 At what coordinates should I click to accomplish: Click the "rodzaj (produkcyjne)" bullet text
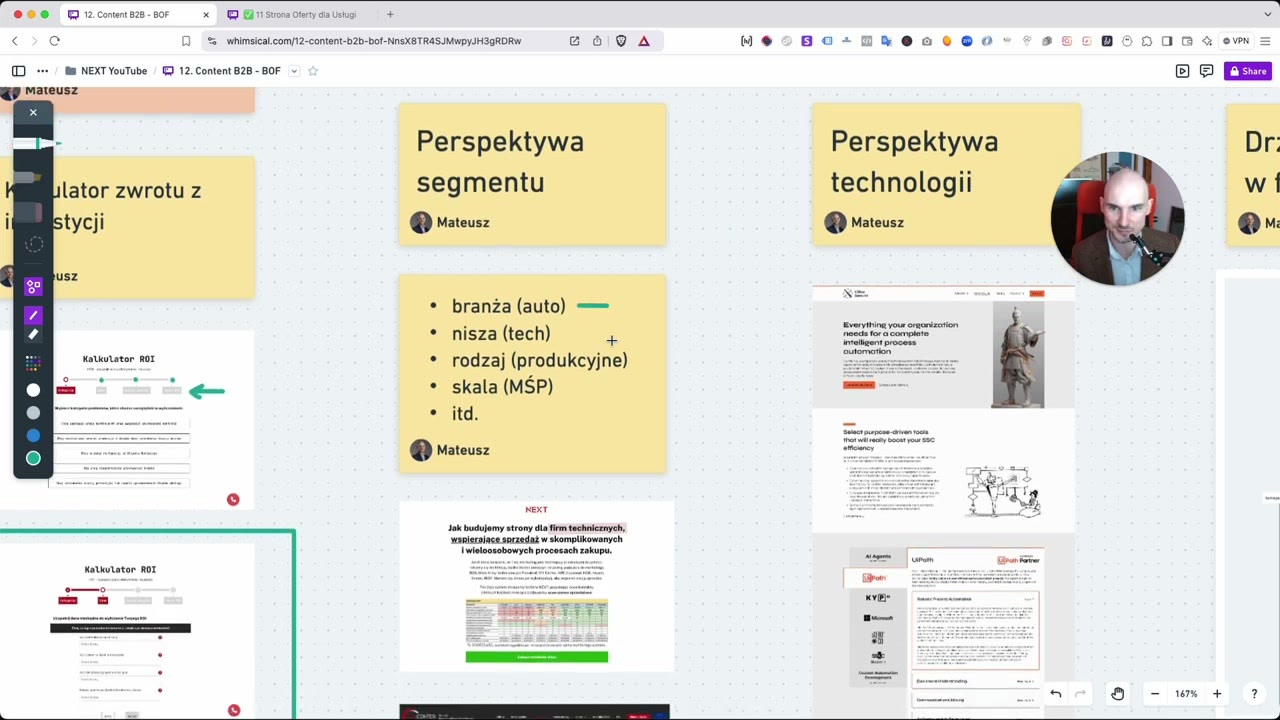coord(539,360)
